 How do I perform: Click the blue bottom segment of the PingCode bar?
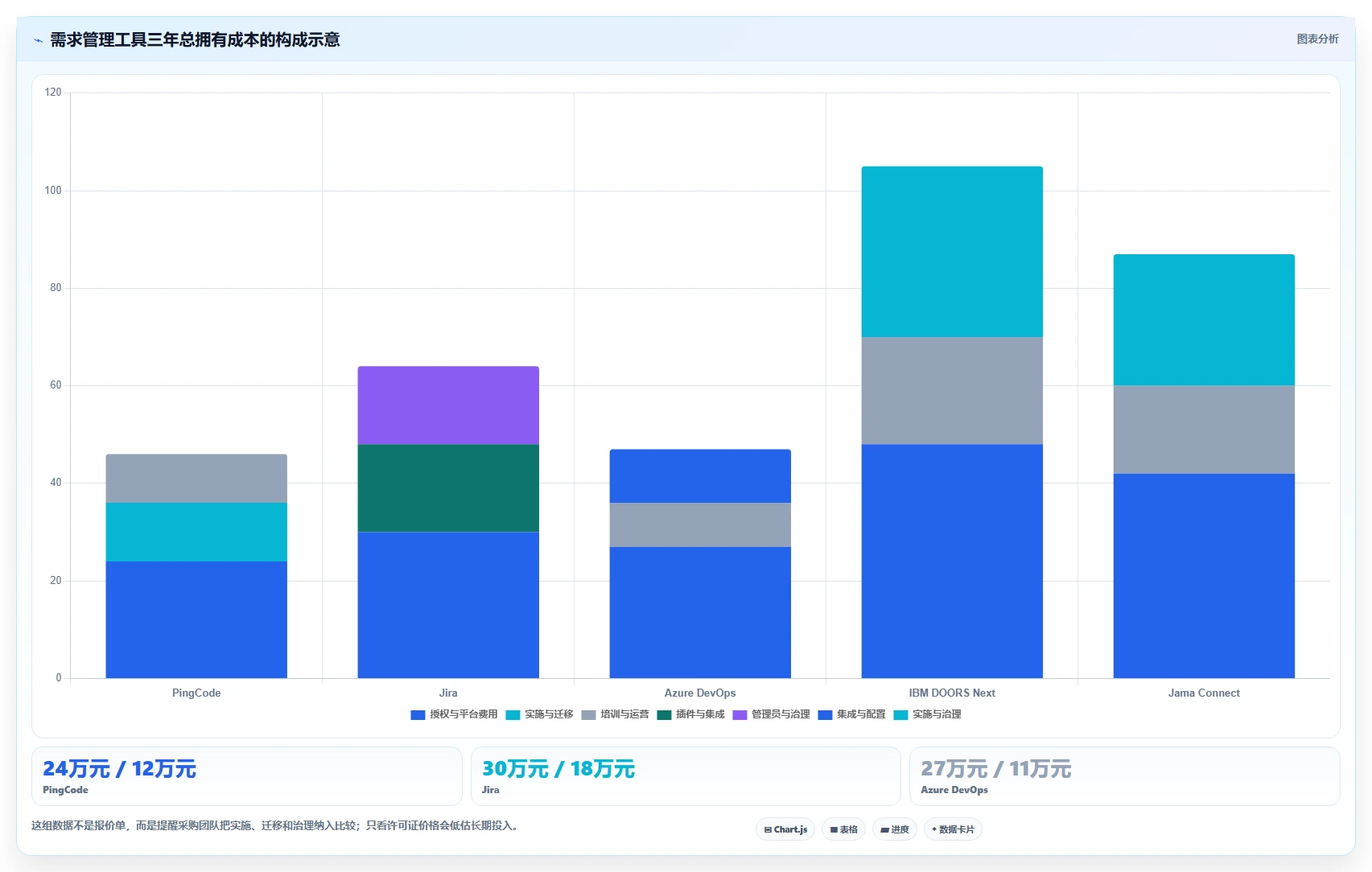(x=196, y=619)
